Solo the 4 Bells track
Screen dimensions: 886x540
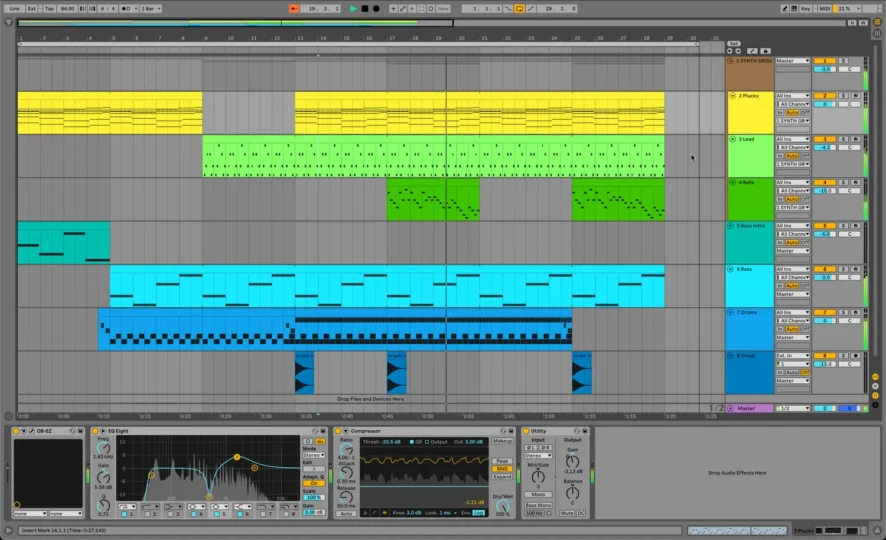click(843, 183)
